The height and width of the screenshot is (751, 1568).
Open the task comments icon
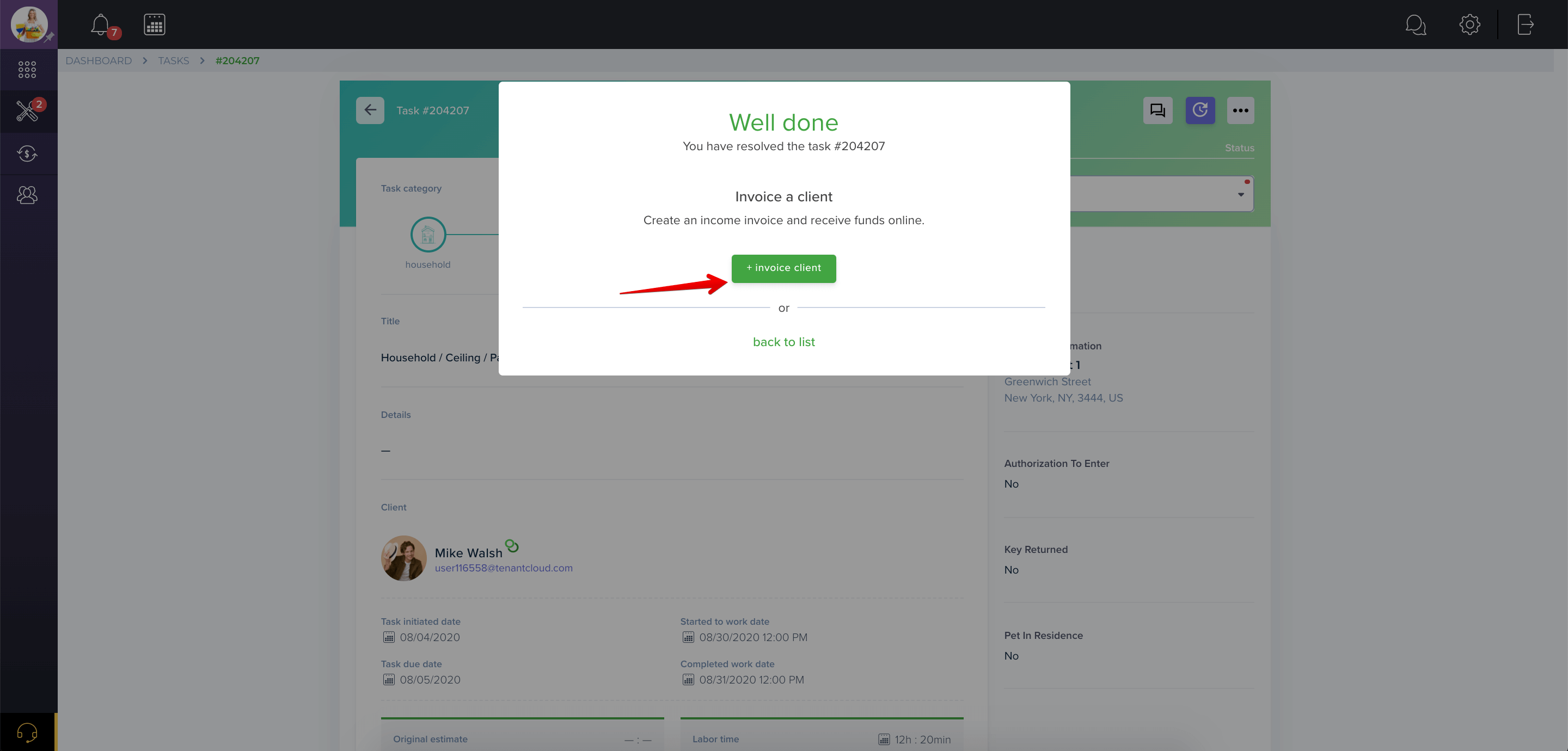click(x=1157, y=110)
